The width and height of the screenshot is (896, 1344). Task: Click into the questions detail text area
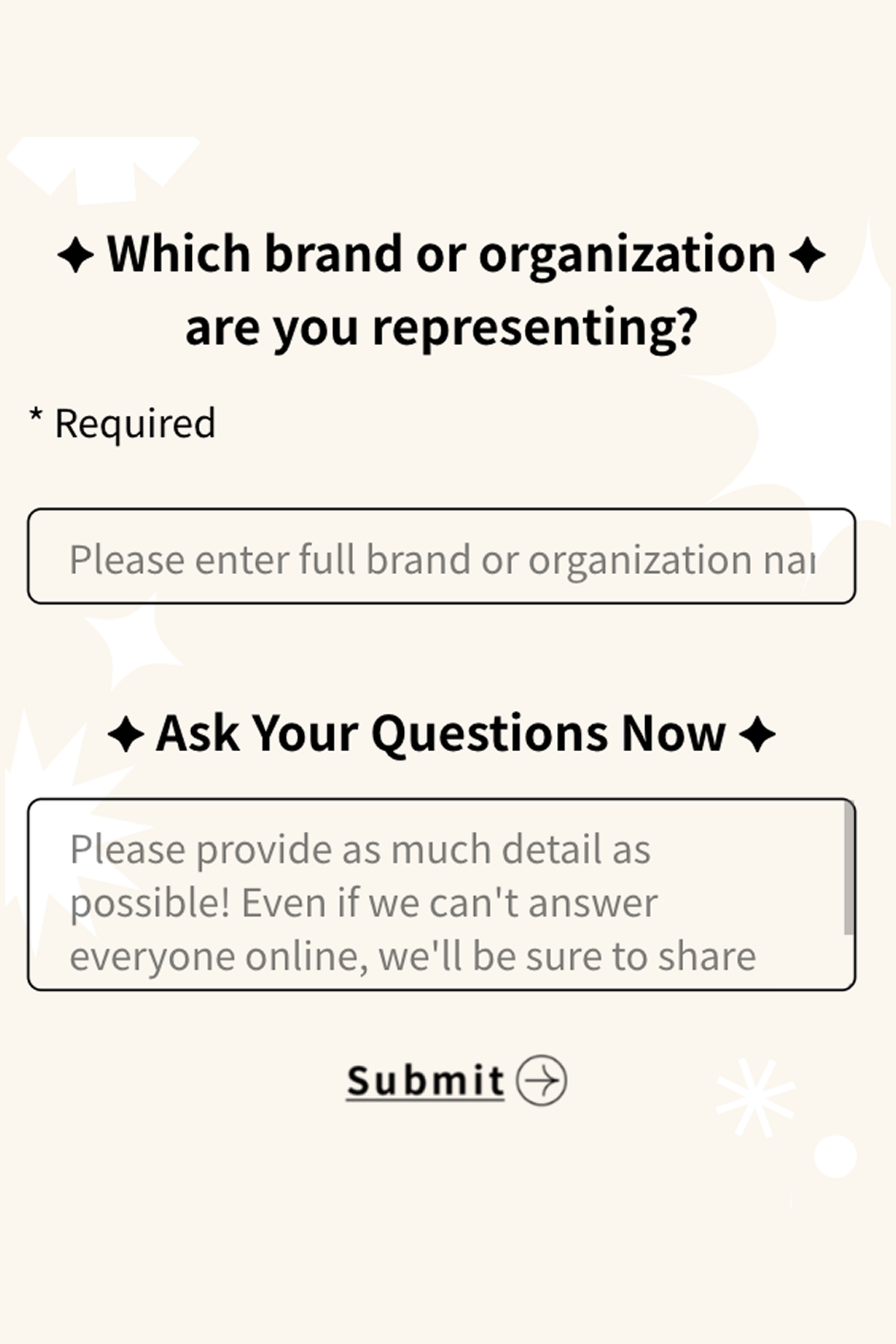point(433,895)
